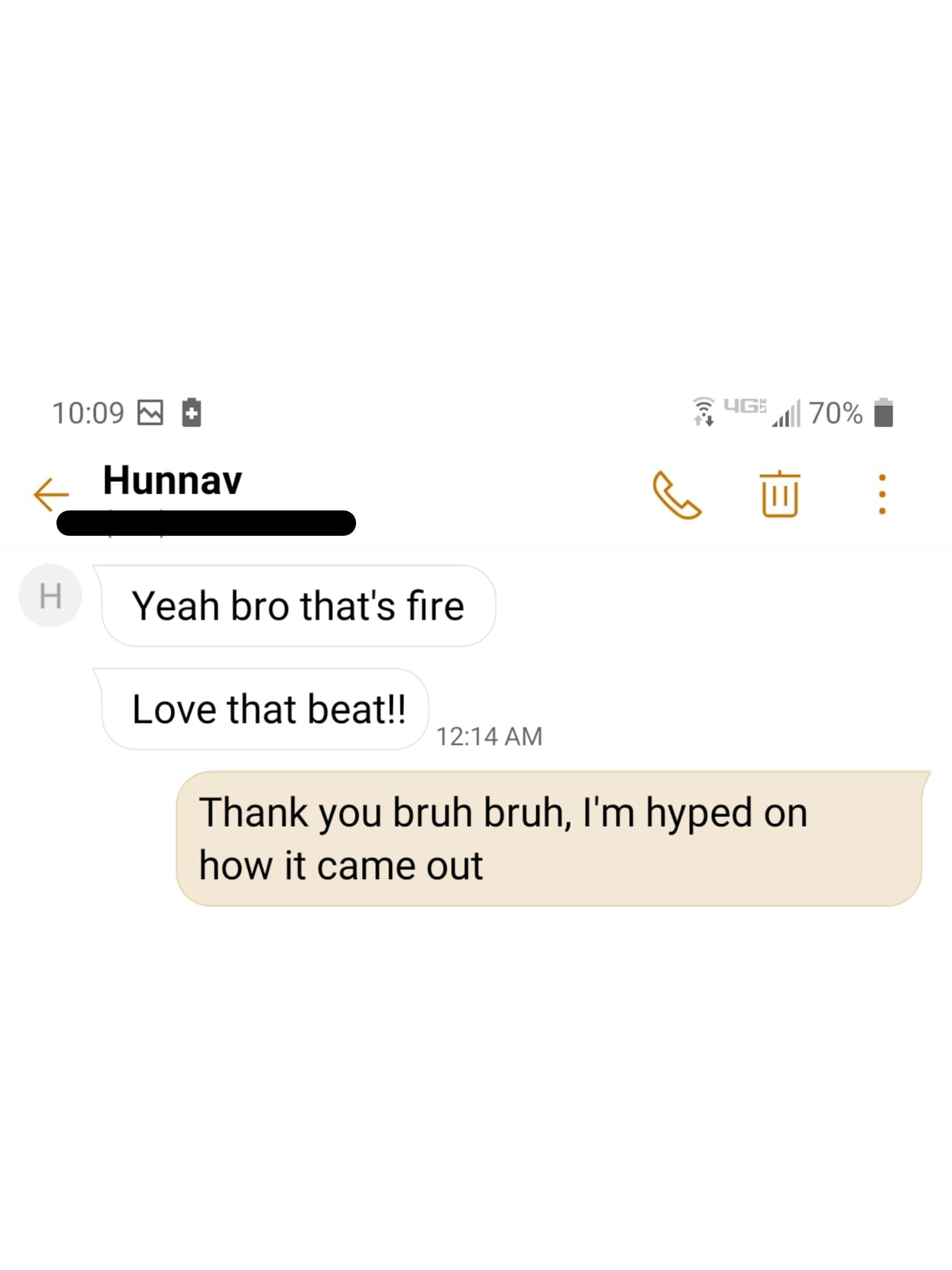Tap the blacked-out phone number bar
This screenshot has width=952, height=1270.
(206, 523)
